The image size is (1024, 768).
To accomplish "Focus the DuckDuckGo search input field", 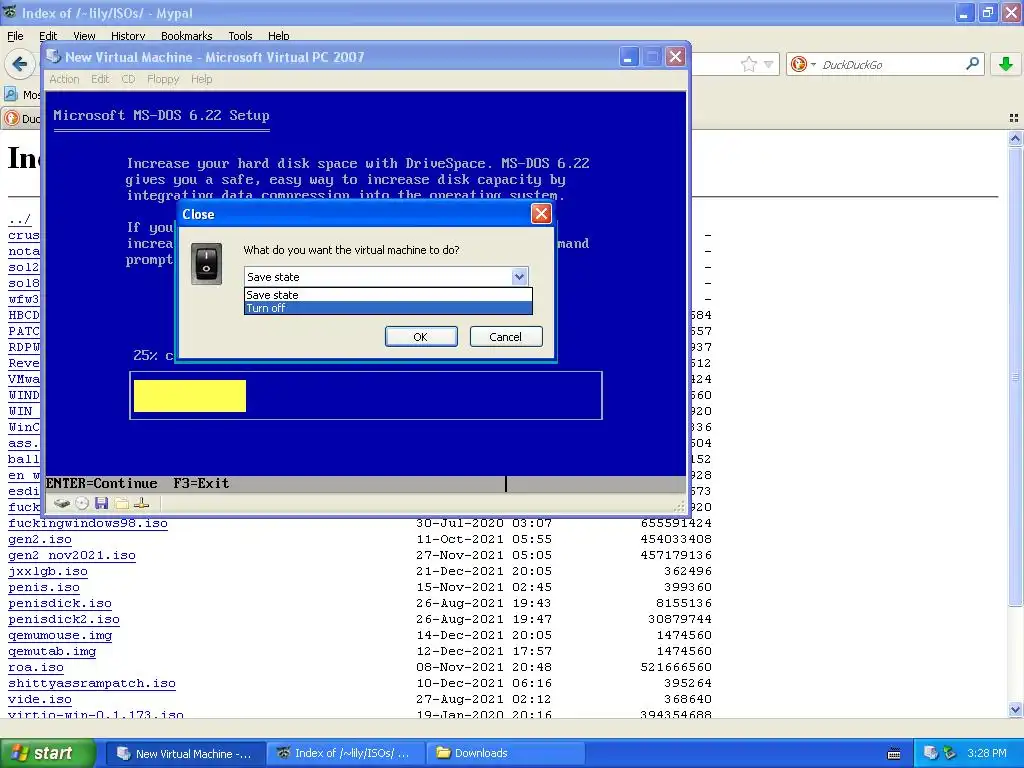I will pyautogui.click(x=890, y=64).
